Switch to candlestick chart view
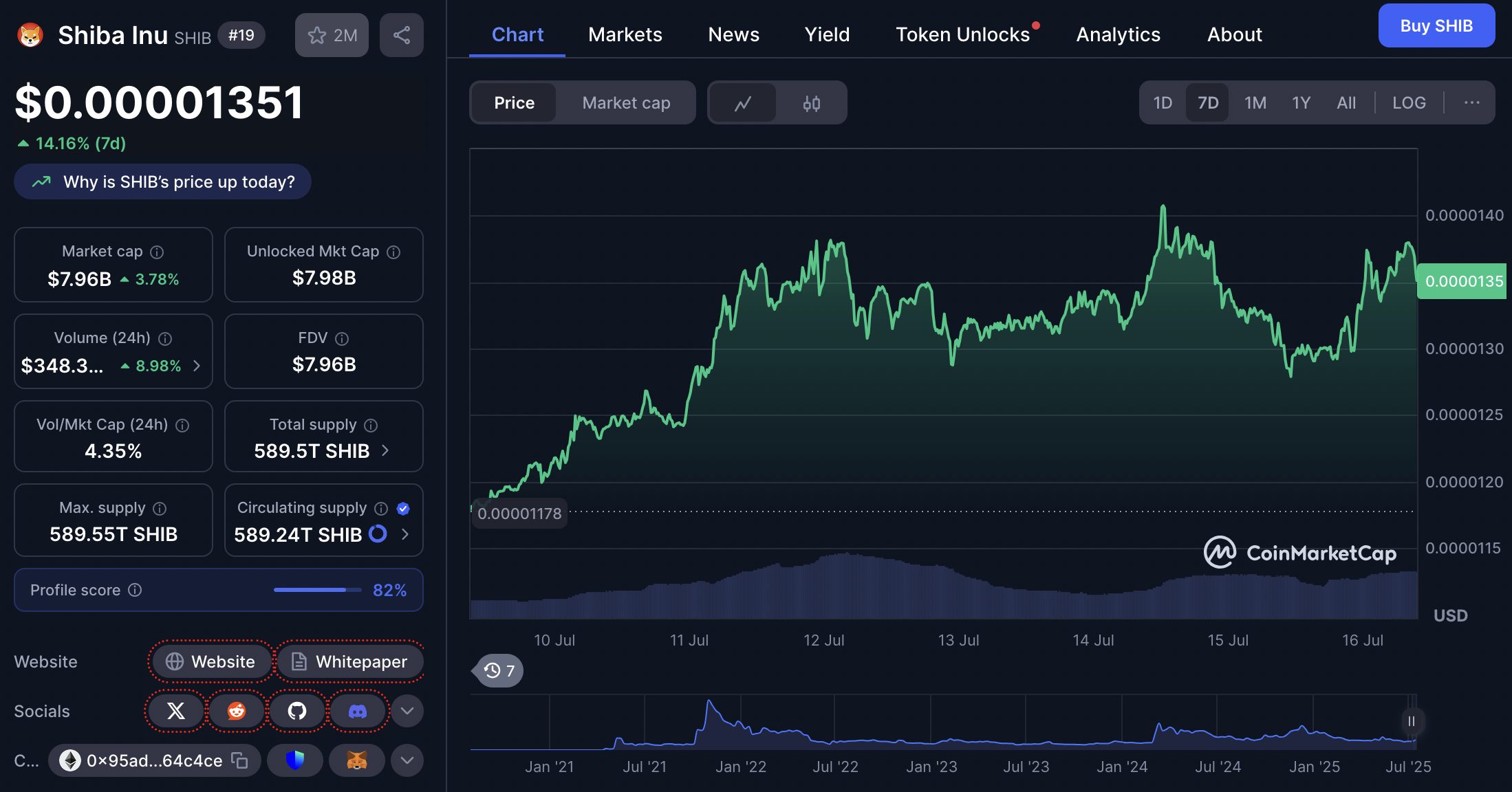The height and width of the screenshot is (792, 1512). pyautogui.click(x=812, y=103)
